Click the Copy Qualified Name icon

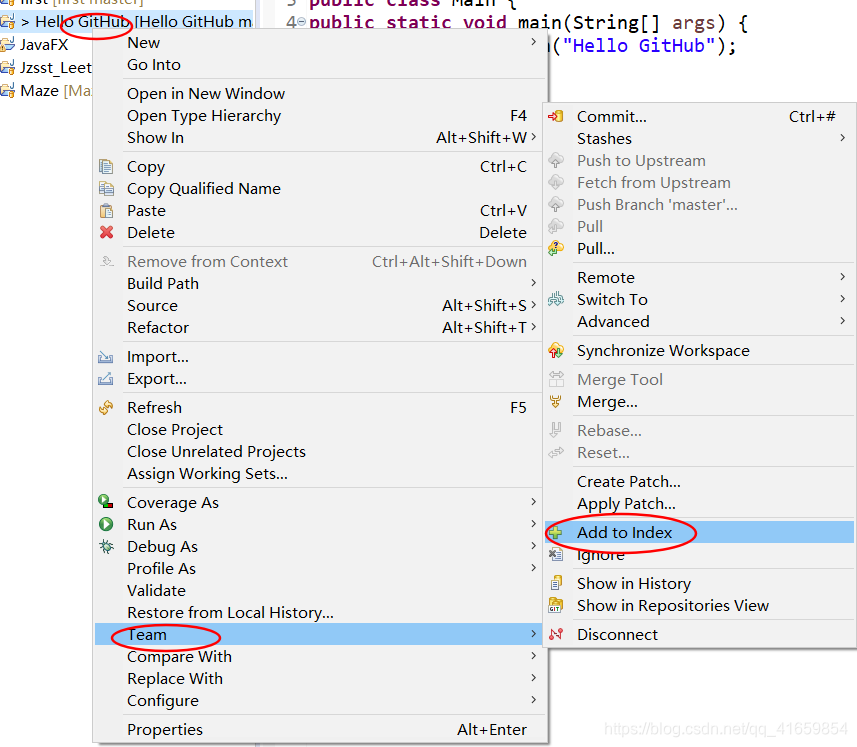tap(106, 189)
